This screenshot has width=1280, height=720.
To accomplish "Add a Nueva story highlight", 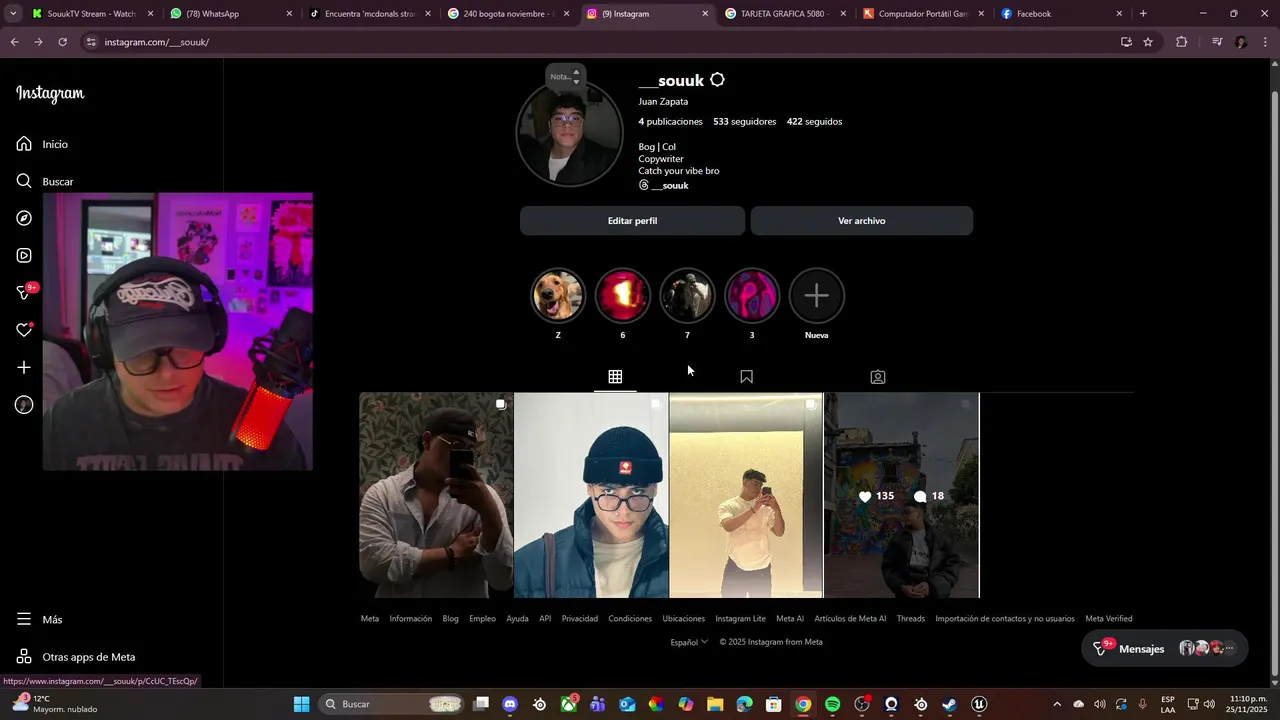I will pyautogui.click(x=817, y=296).
